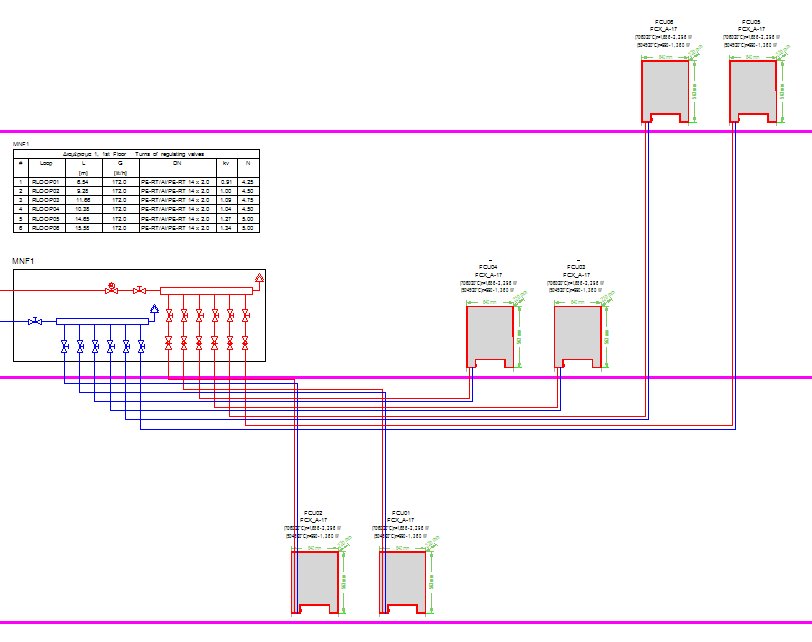Click the FCU04 fan coil unit
The image size is (812, 642).
[490, 336]
